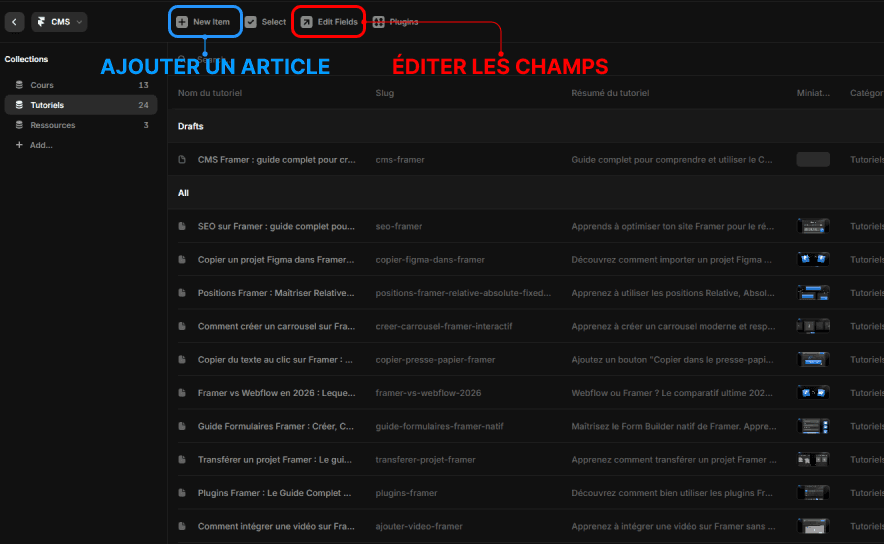
Task: Click the page icon for Plugins Framer row
Action: pos(182,493)
